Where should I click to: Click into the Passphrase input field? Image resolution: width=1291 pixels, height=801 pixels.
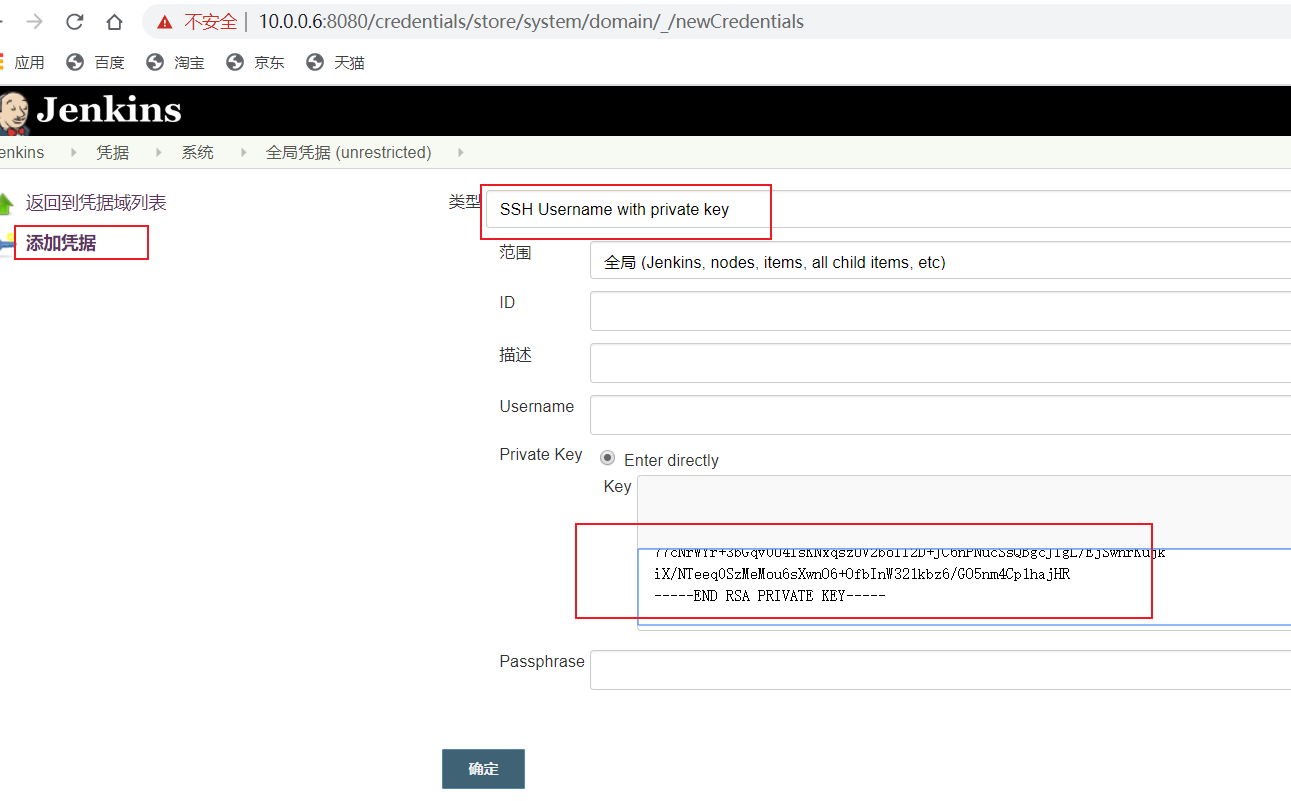click(x=940, y=670)
